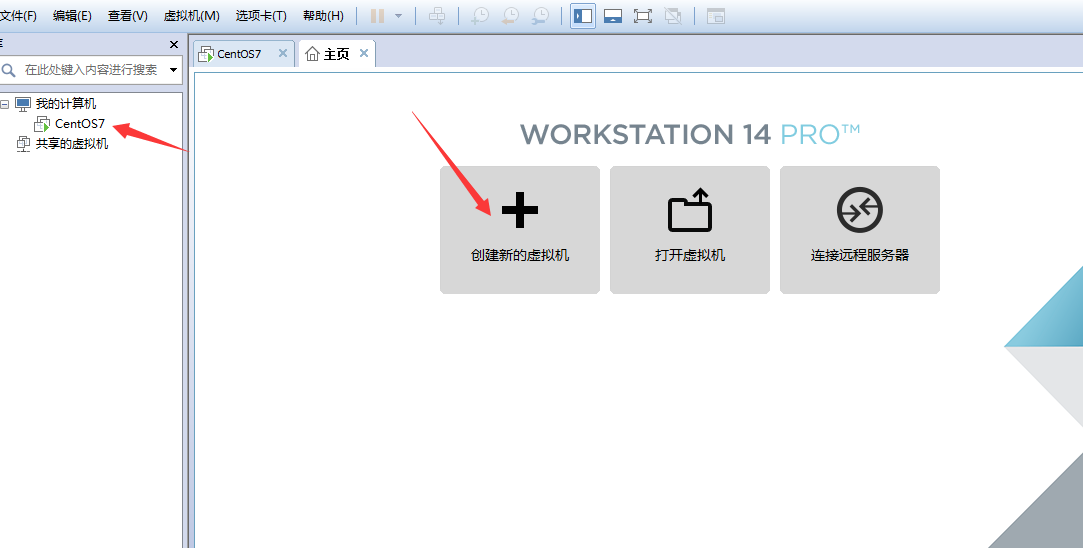Click the full screen mode icon
The image size is (1083, 548).
tap(643, 16)
